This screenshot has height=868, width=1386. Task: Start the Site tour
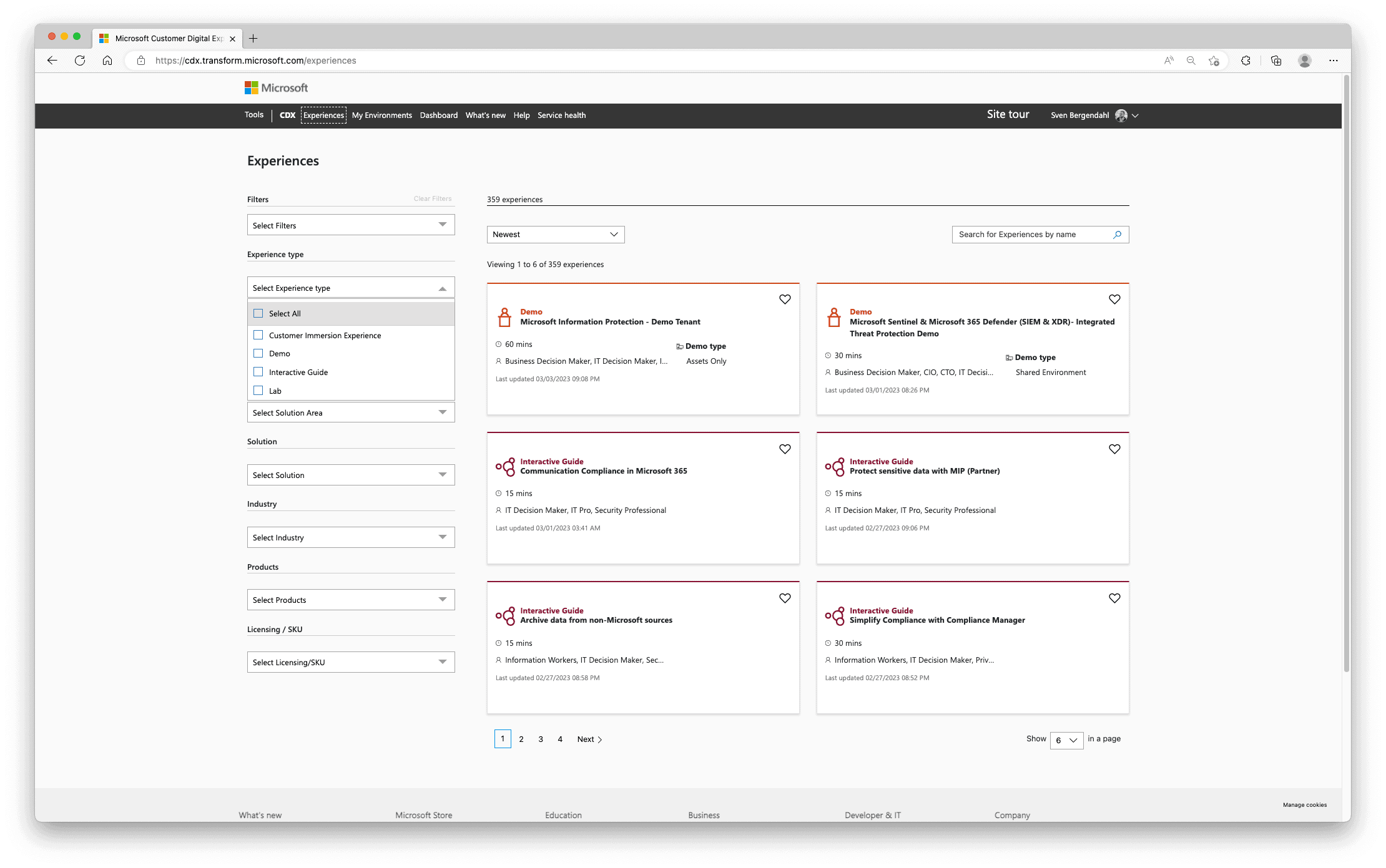(1008, 114)
